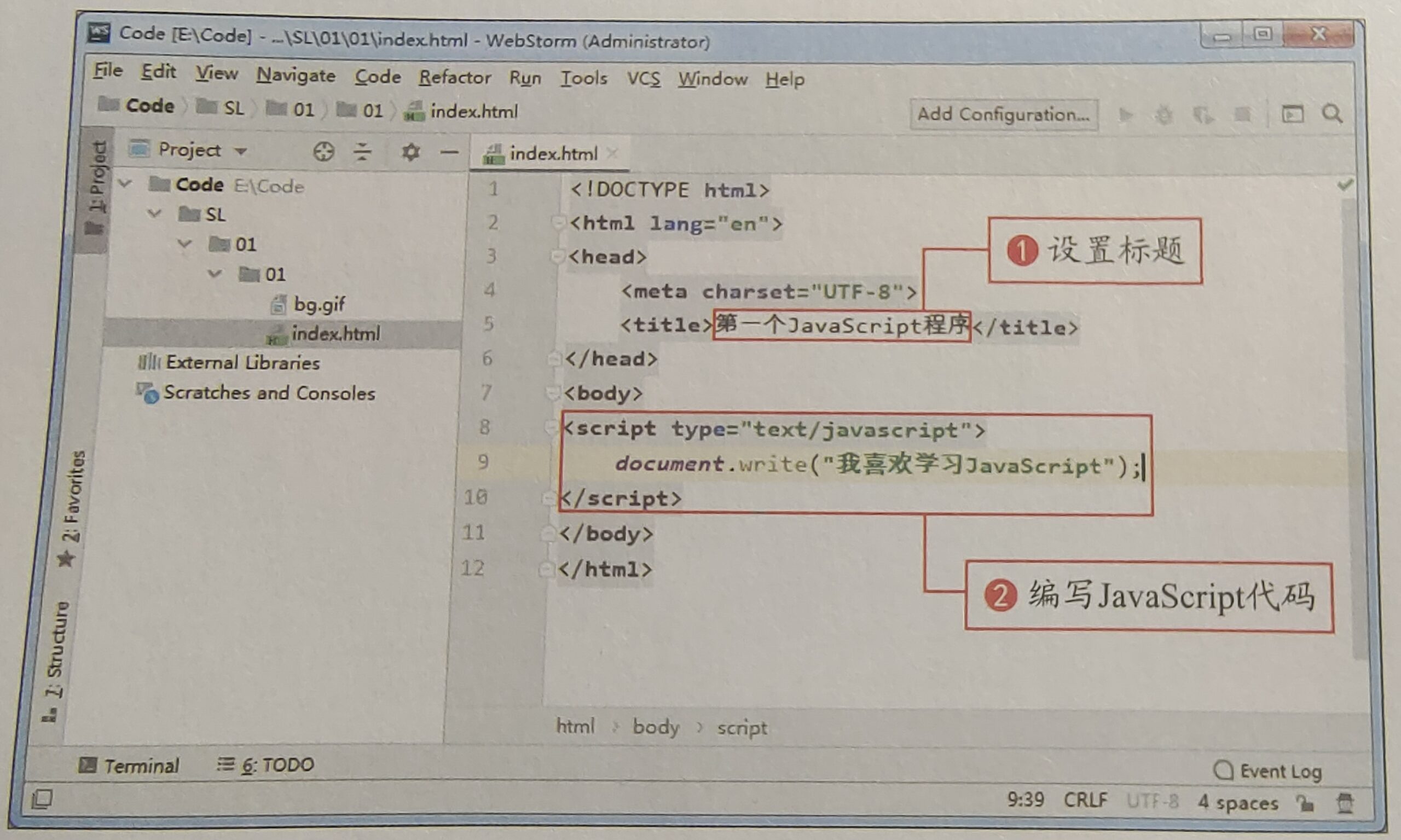Click CRLF line separator in status bar
1401x840 pixels.
tap(1085, 800)
